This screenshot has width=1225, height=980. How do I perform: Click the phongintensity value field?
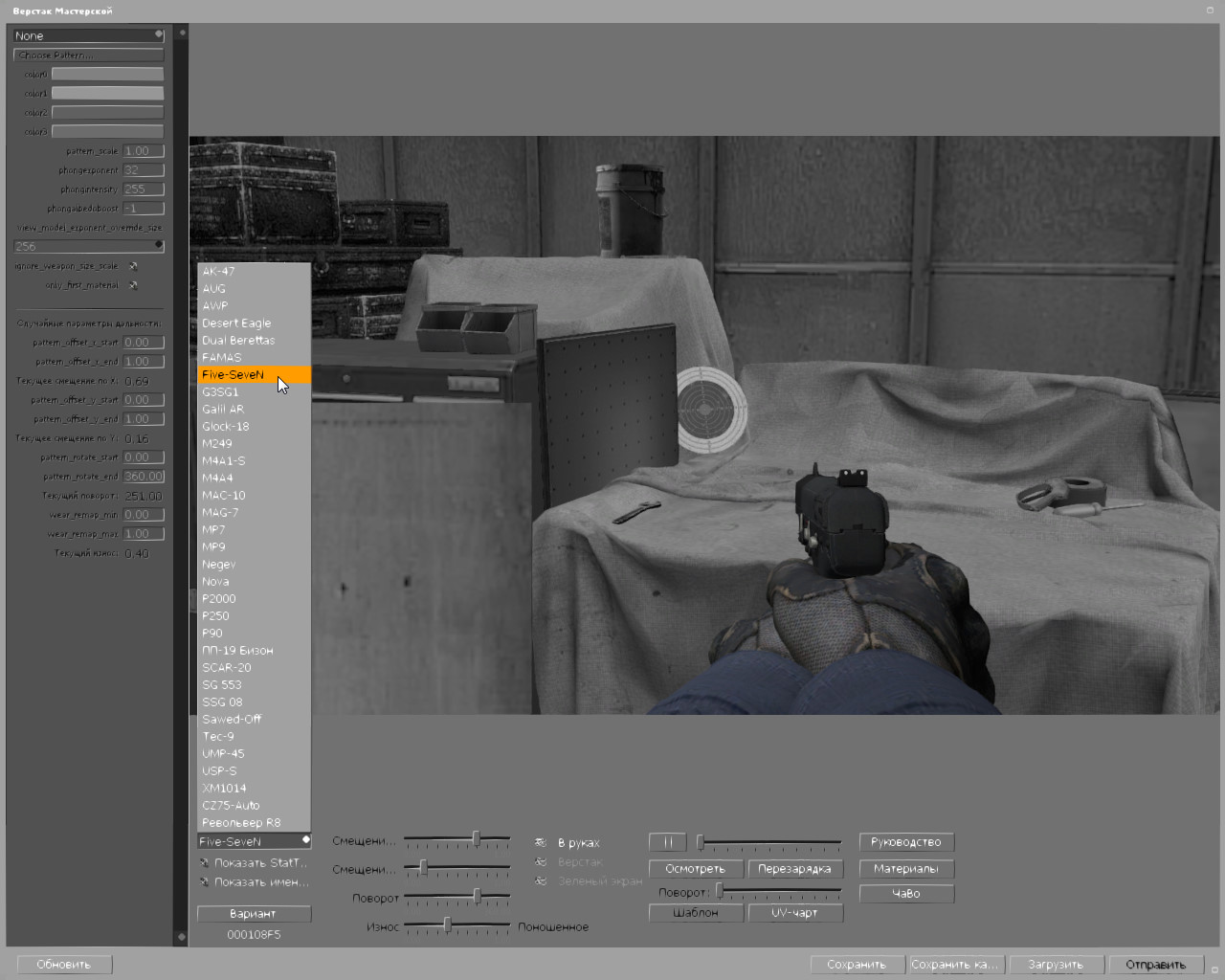(x=144, y=189)
